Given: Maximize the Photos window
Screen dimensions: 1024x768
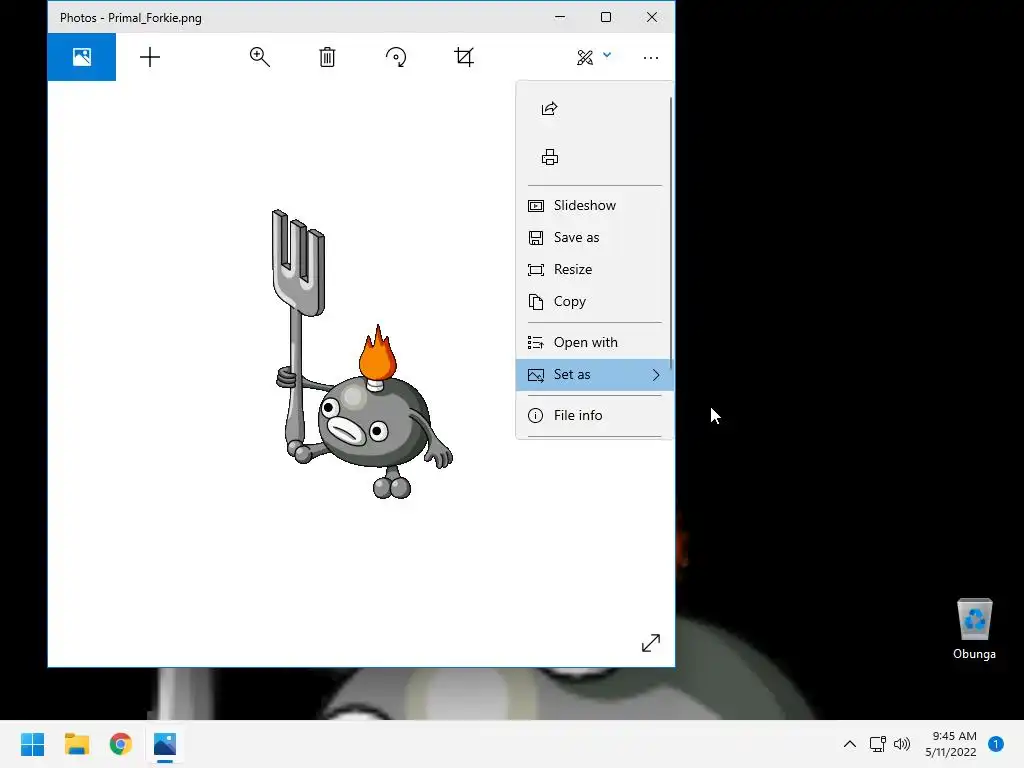Looking at the screenshot, I should (x=606, y=17).
